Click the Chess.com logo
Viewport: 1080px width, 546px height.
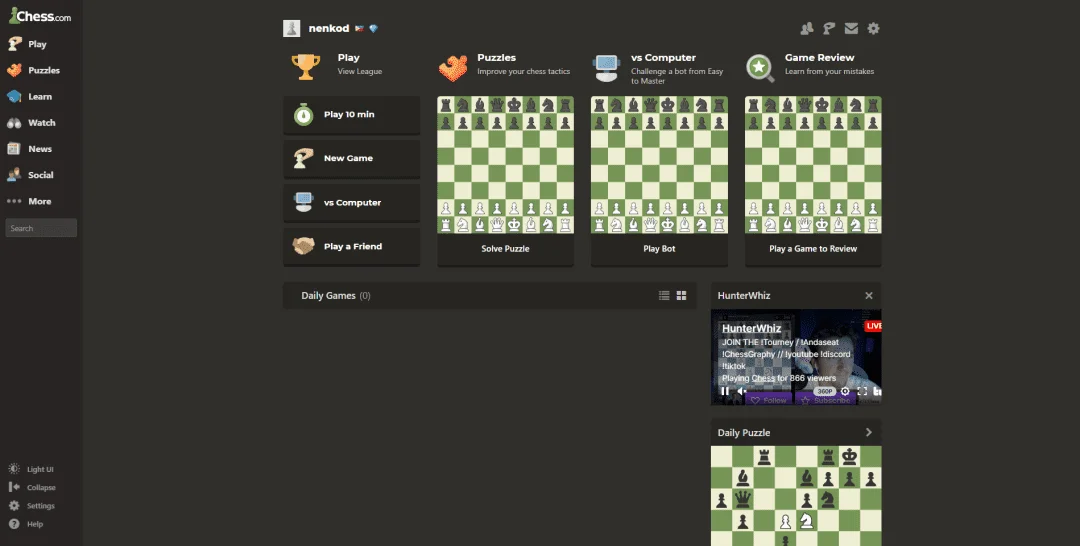pos(40,16)
